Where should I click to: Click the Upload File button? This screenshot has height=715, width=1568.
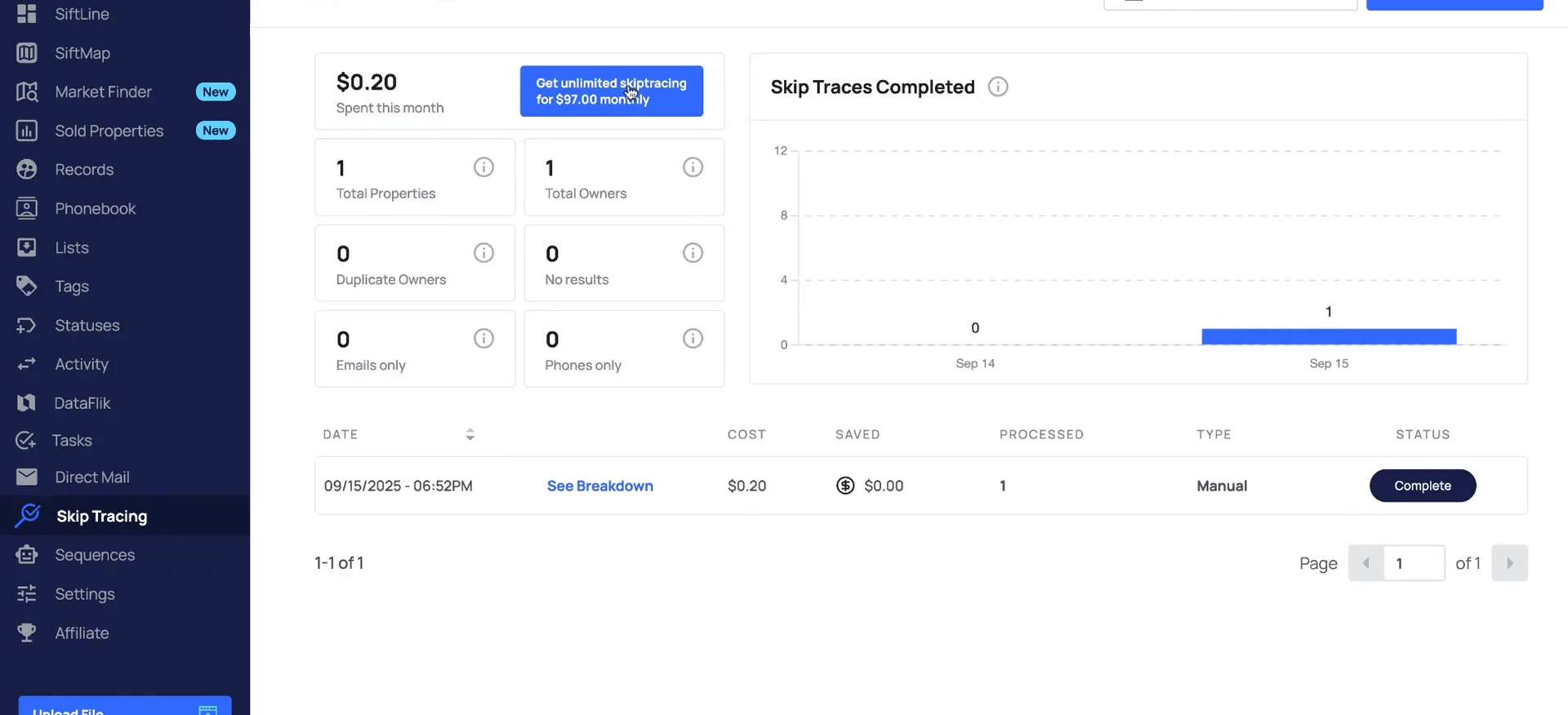click(x=125, y=707)
